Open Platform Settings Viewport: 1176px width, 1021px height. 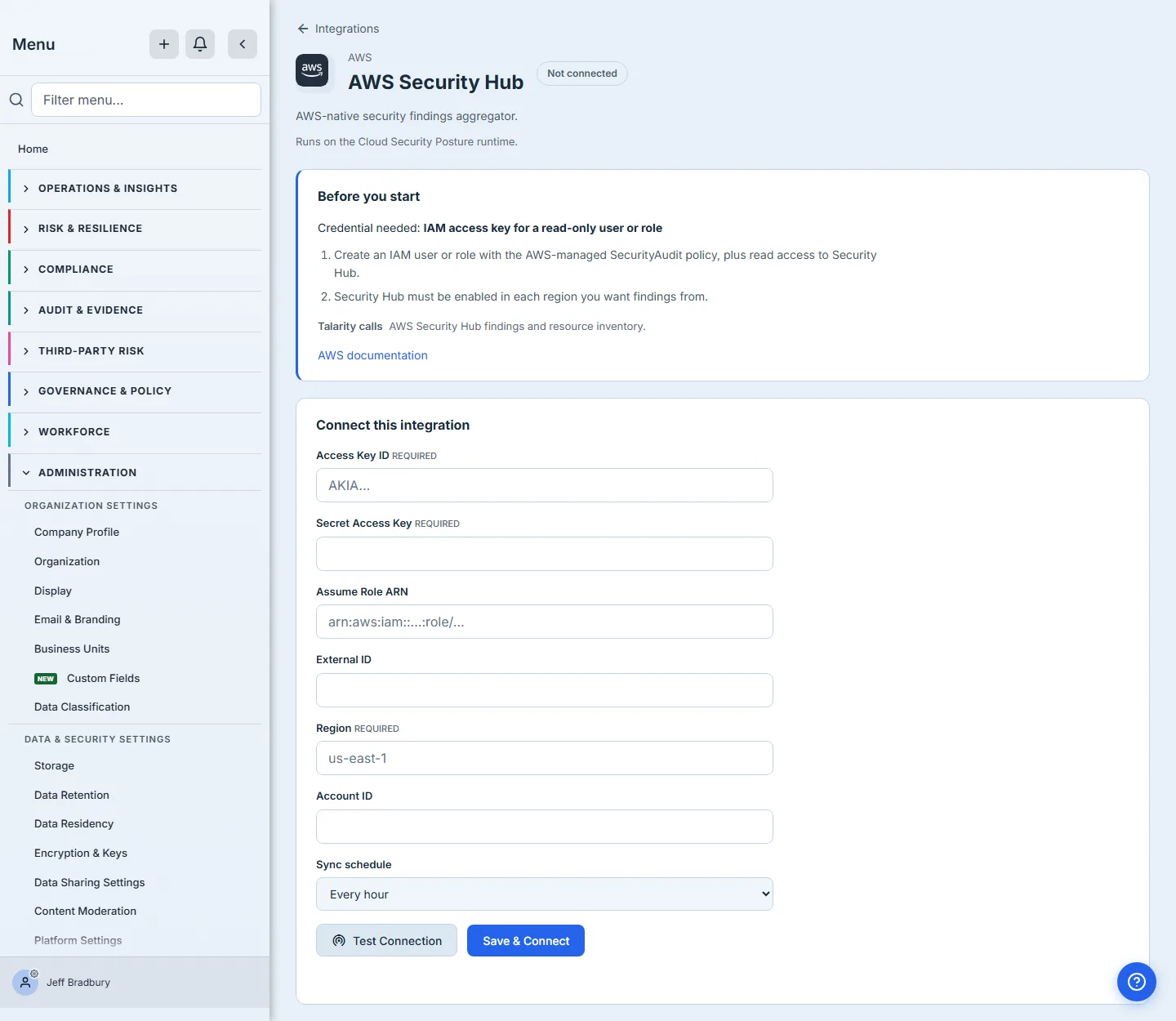click(78, 941)
